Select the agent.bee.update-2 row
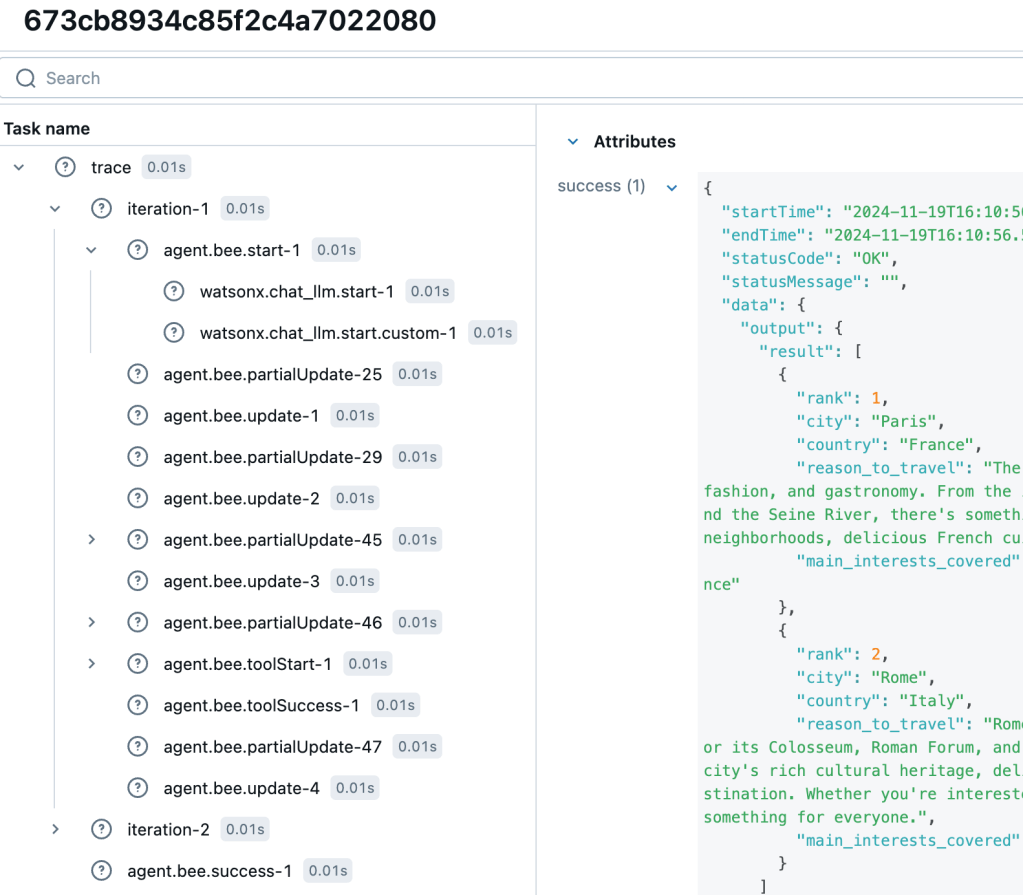This screenshot has width=1023, height=895. 241,498
